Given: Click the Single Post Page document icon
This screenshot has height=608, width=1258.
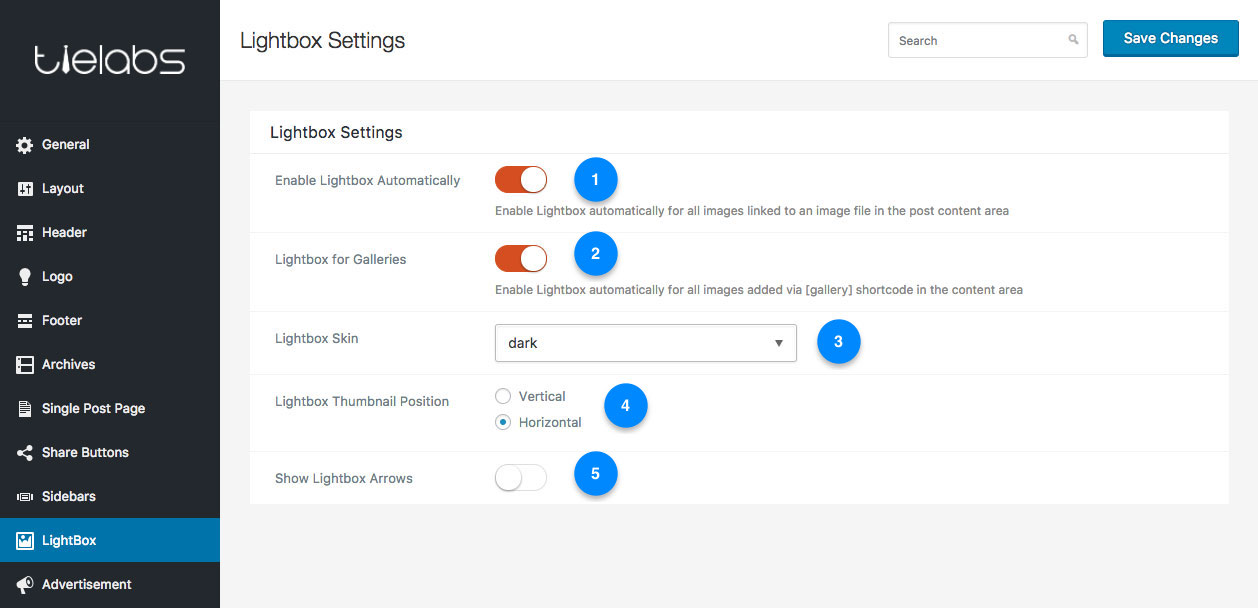Looking at the screenshot, I should click(x=25, y=409).
